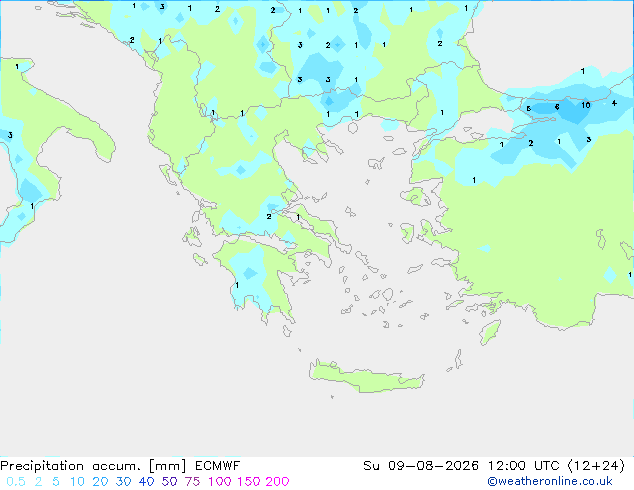Screen dimensions: 634x490
Task: Select the 30 mm legend value
Action: [x=123, y=482]
